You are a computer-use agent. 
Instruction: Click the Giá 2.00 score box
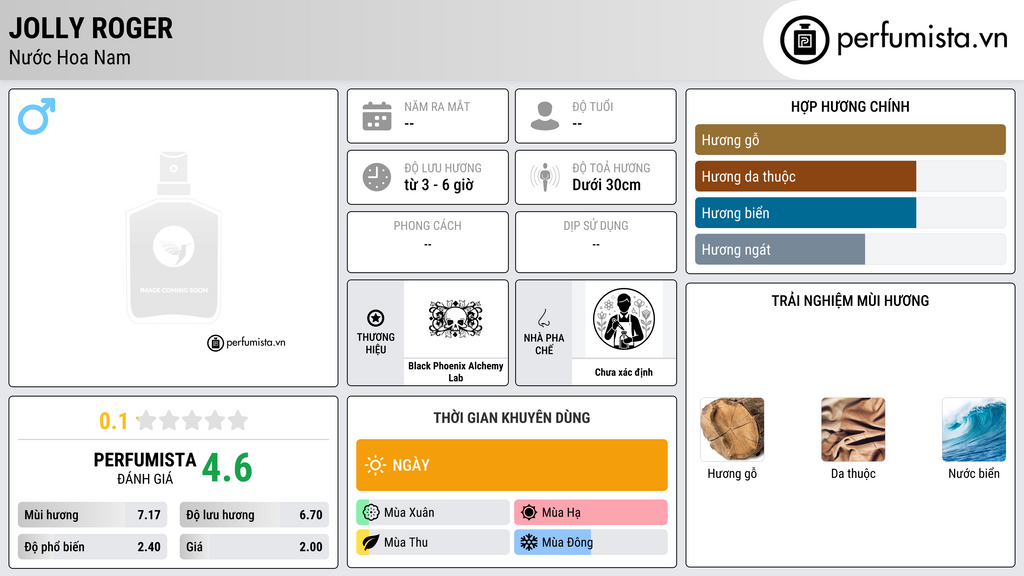254,547
